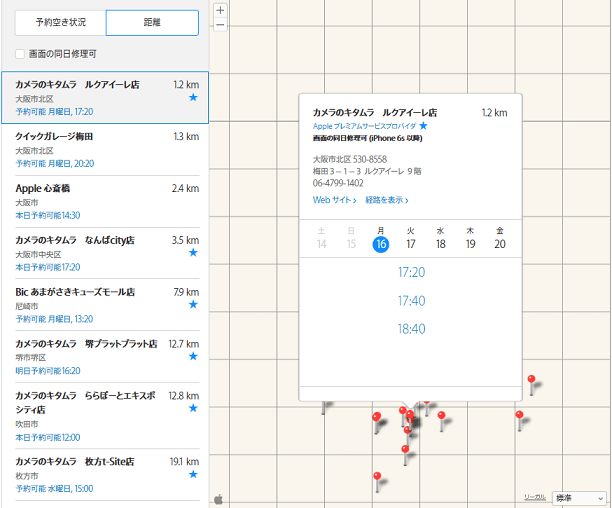Open the 標準 map type dropdown

(579, 498)
